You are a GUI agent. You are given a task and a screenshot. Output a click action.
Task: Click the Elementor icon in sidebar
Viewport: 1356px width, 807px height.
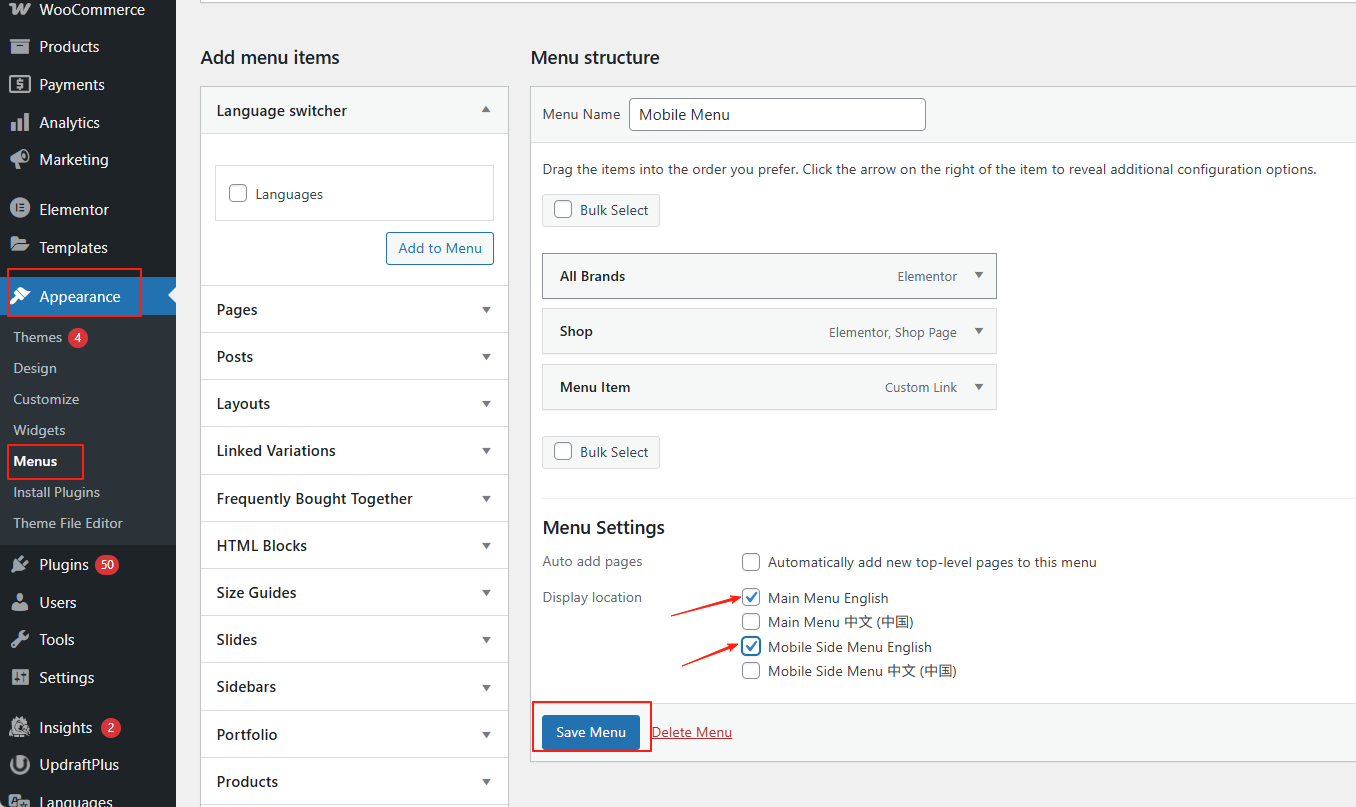19,209
